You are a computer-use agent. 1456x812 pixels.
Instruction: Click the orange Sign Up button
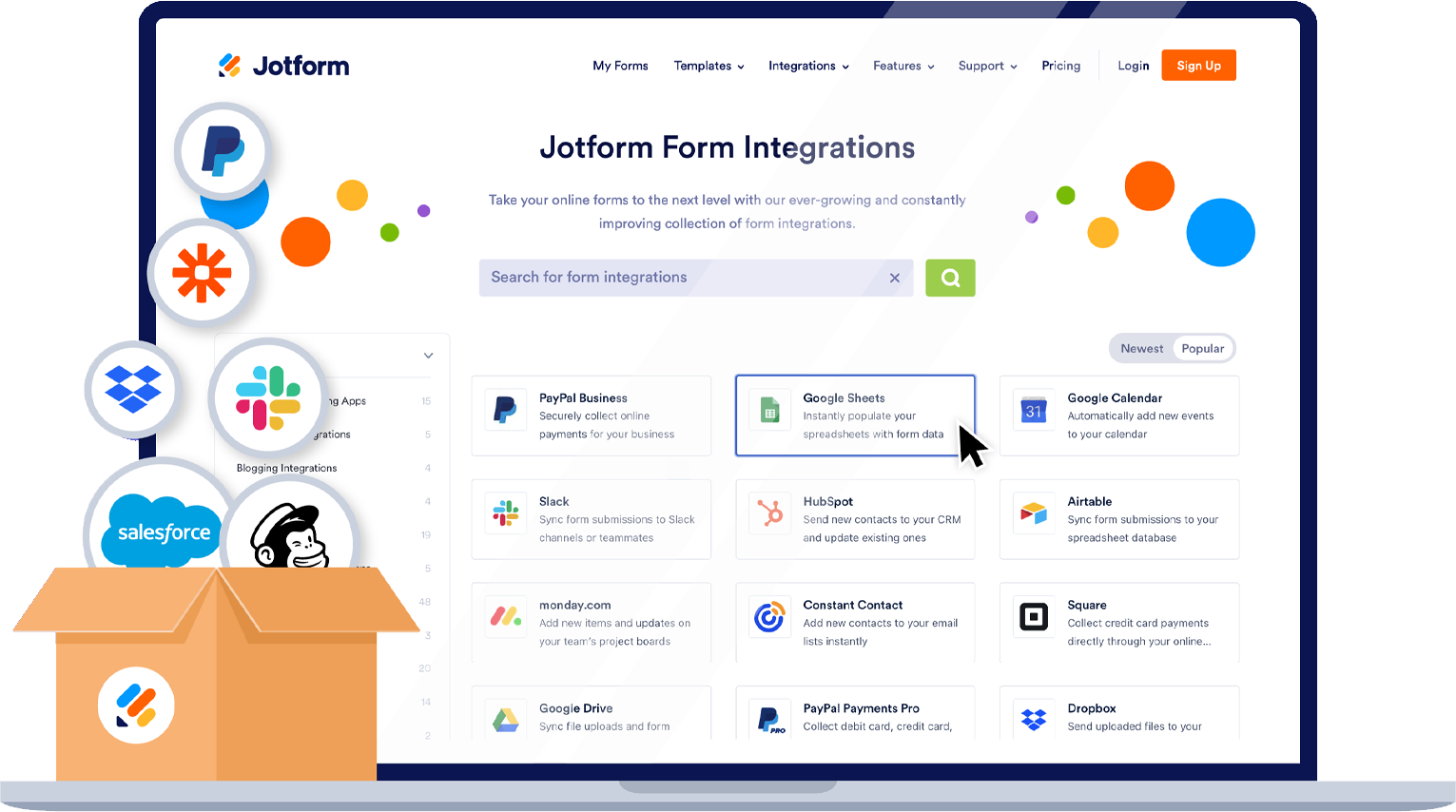tap(1198, 66)
